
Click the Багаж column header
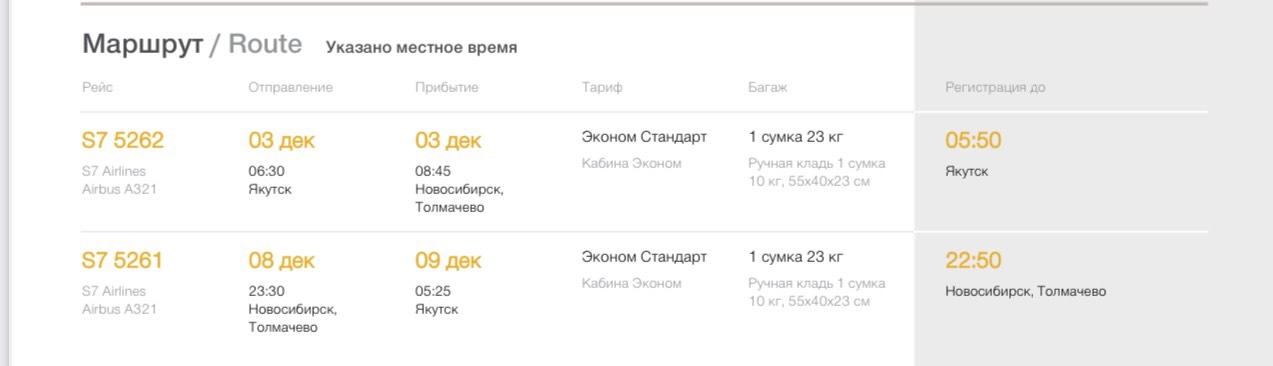coord(768,87)
